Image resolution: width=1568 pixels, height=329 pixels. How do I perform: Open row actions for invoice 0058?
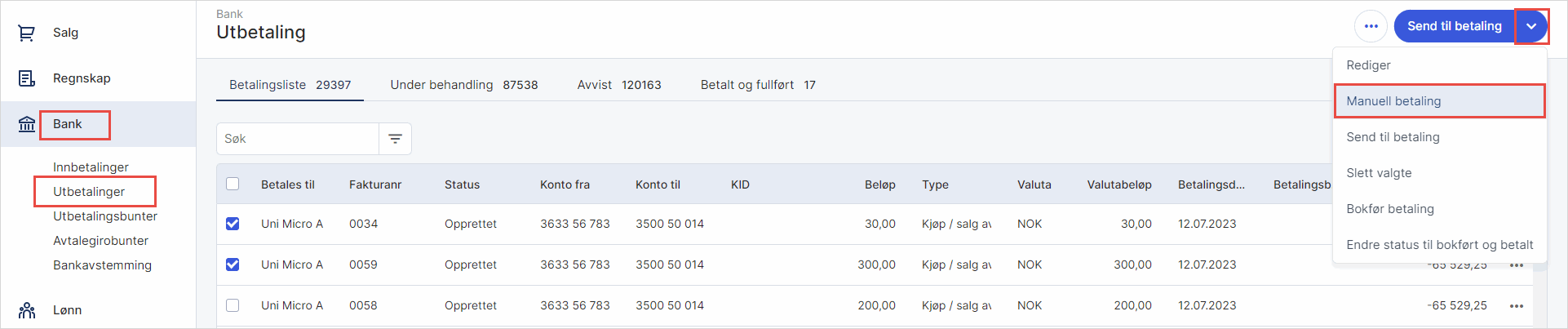tap(1516, 305)
